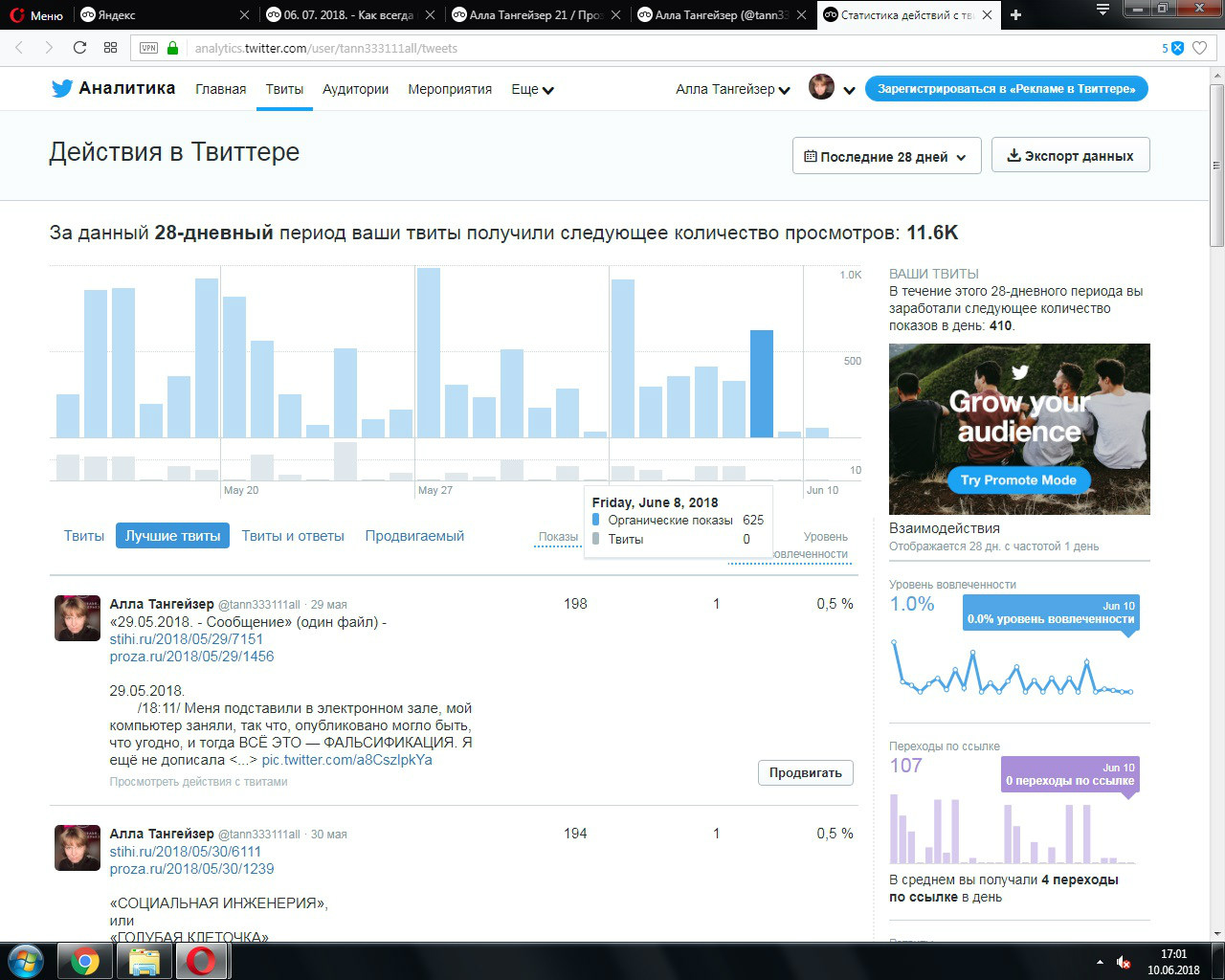Image resolution: width=1225 pixels, height=980 pixels.
Task: Click the Opera taskbar icon
Action: (x=201, y=961)
